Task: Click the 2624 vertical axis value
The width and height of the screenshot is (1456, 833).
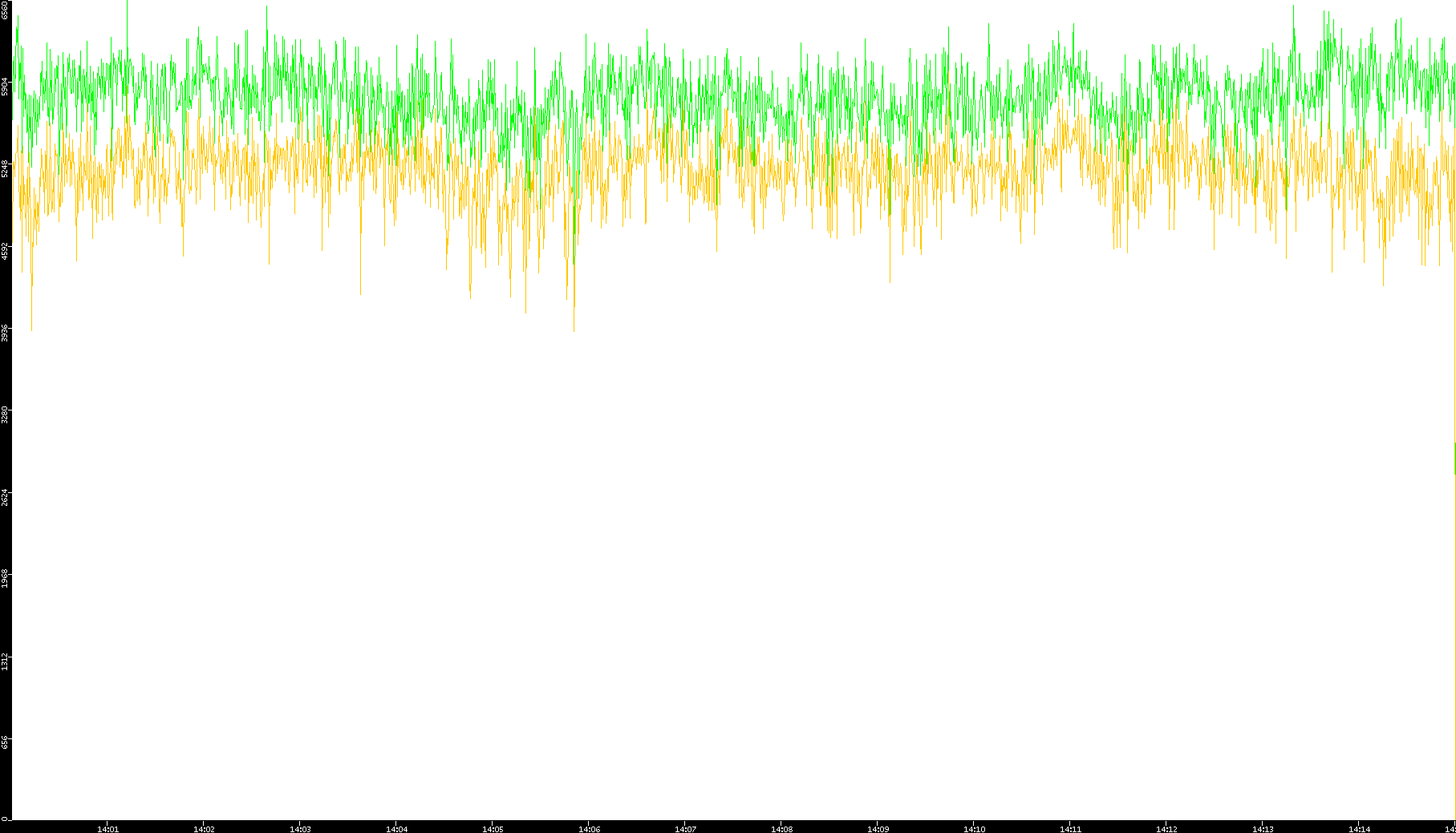Action: tap(5, 497)
